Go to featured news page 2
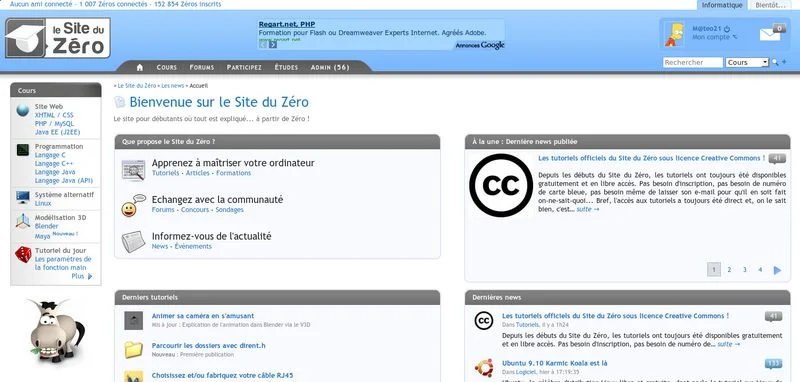This screenshot has height=382, width=800. click(x=730, y=270)
